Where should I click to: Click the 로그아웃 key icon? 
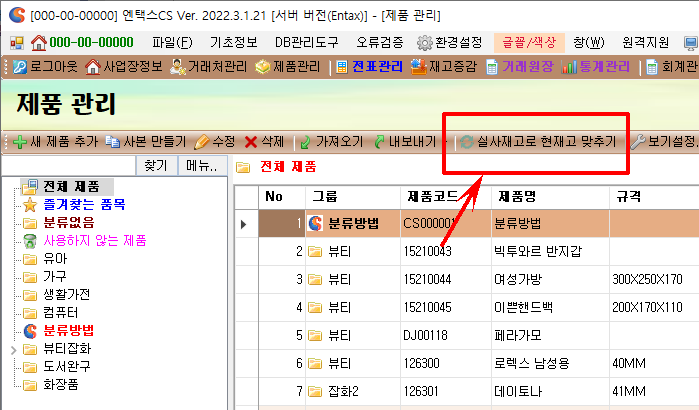pos(20,67)
